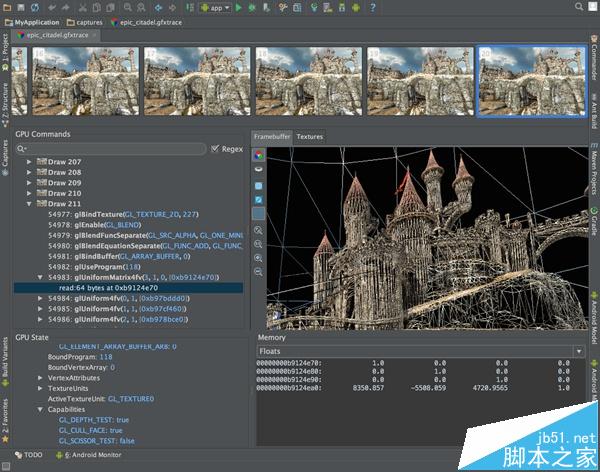Image resolution: width=600 pixels, height=472 pixels.
Task: Select frame thumbnail 17
Action: click(x=197, y=81)
